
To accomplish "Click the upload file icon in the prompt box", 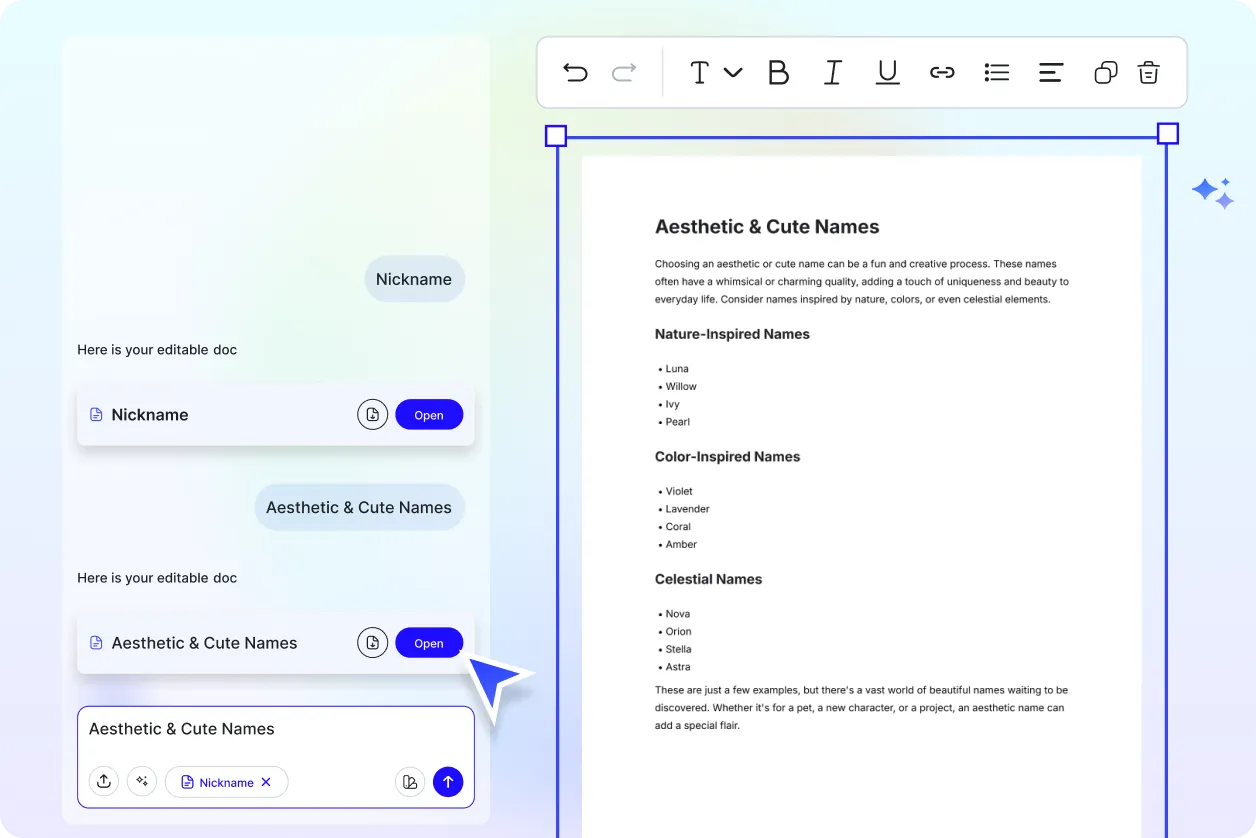I will point(104,782).
